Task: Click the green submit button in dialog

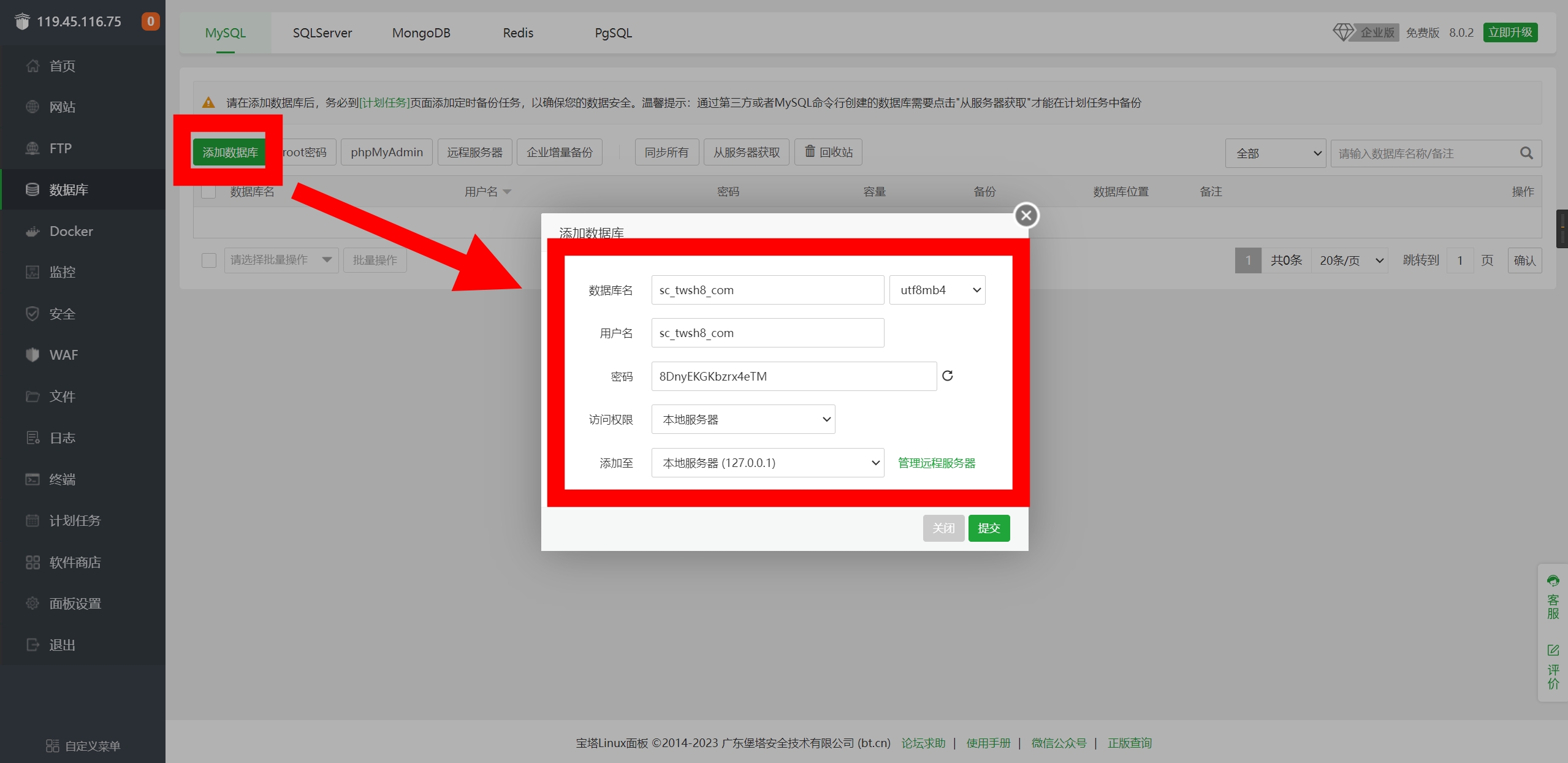Action: 988,528
